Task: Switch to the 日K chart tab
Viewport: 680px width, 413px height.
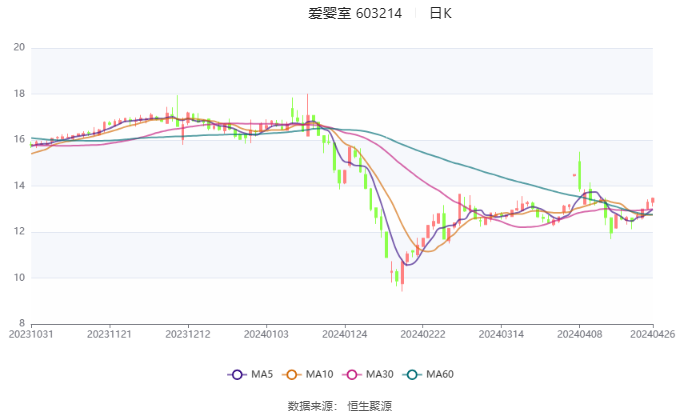Action: (x=440, y=14)
